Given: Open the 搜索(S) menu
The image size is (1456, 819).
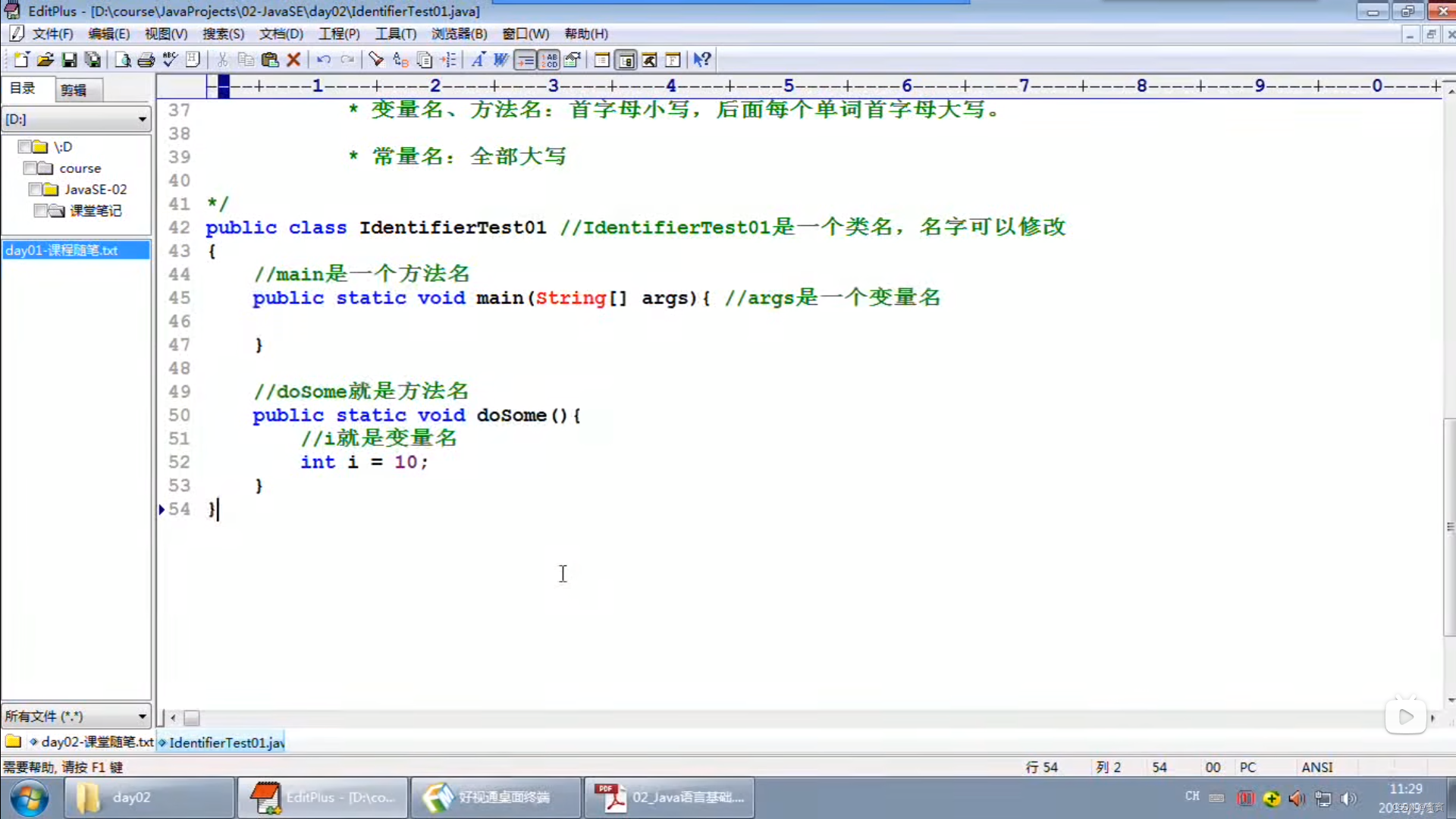Looking at the screenshot, I should coord(223,34).
